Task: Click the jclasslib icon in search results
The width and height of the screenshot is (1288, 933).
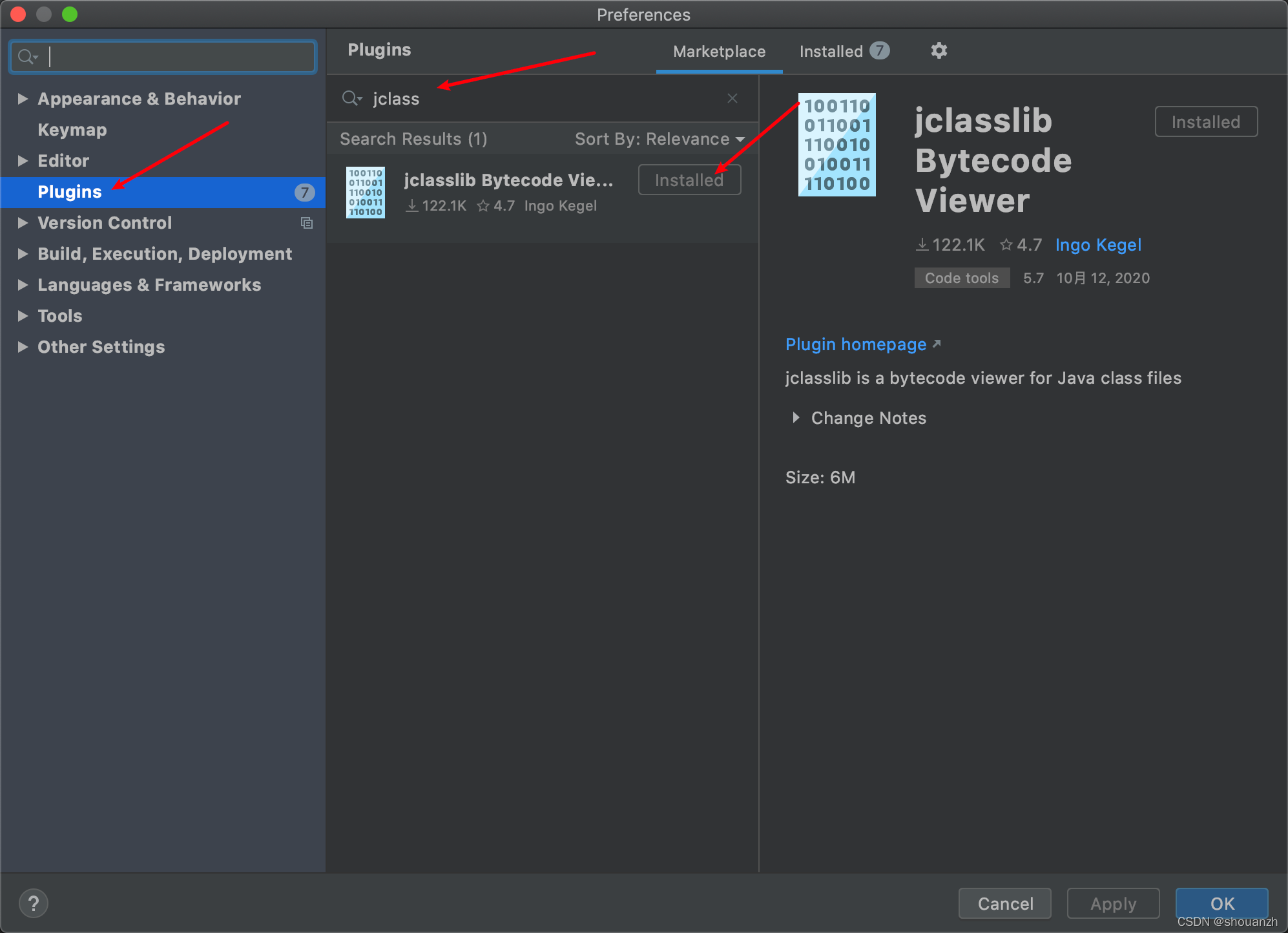Action: tap(366, 193)
